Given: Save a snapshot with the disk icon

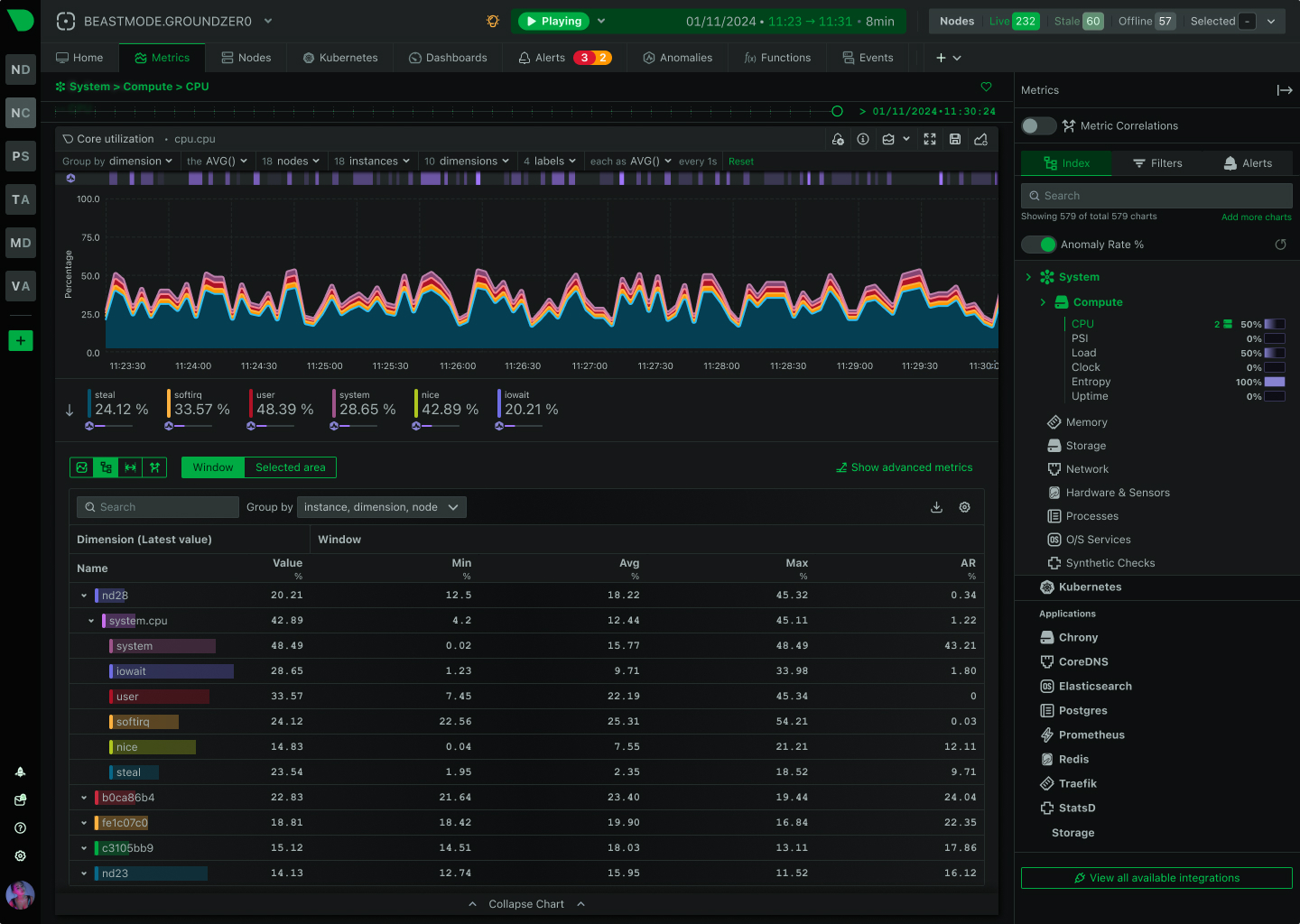Looking at the screenshot, I should (955, 139).
